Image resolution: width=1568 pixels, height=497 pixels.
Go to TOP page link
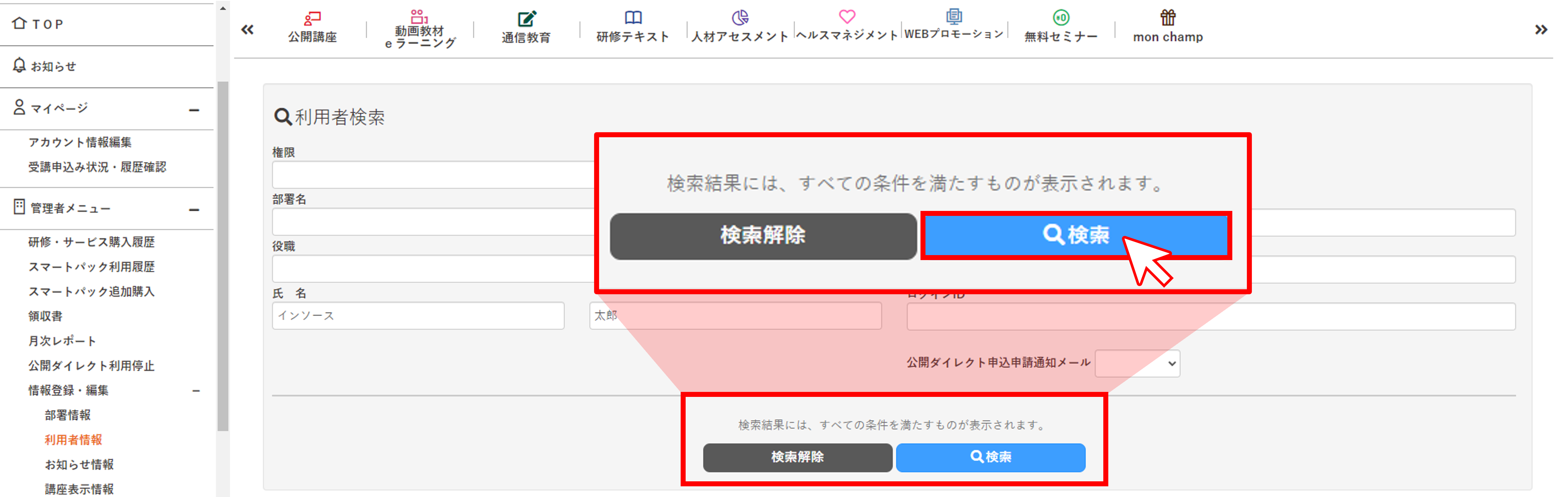(x=47, y=24)
